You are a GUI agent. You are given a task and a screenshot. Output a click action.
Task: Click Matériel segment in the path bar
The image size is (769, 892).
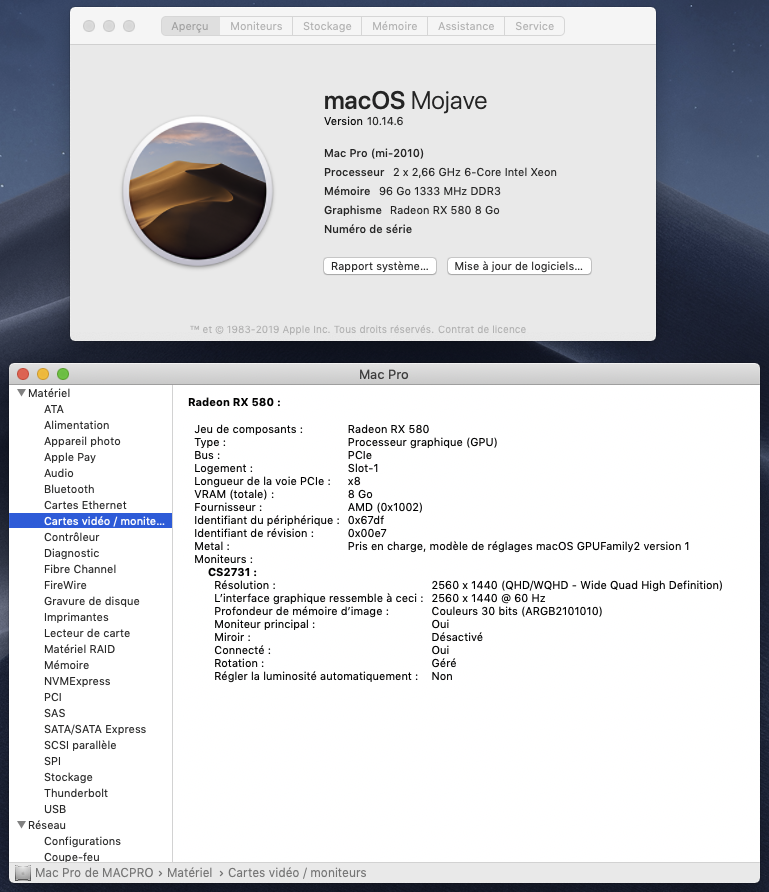[189, 872]
